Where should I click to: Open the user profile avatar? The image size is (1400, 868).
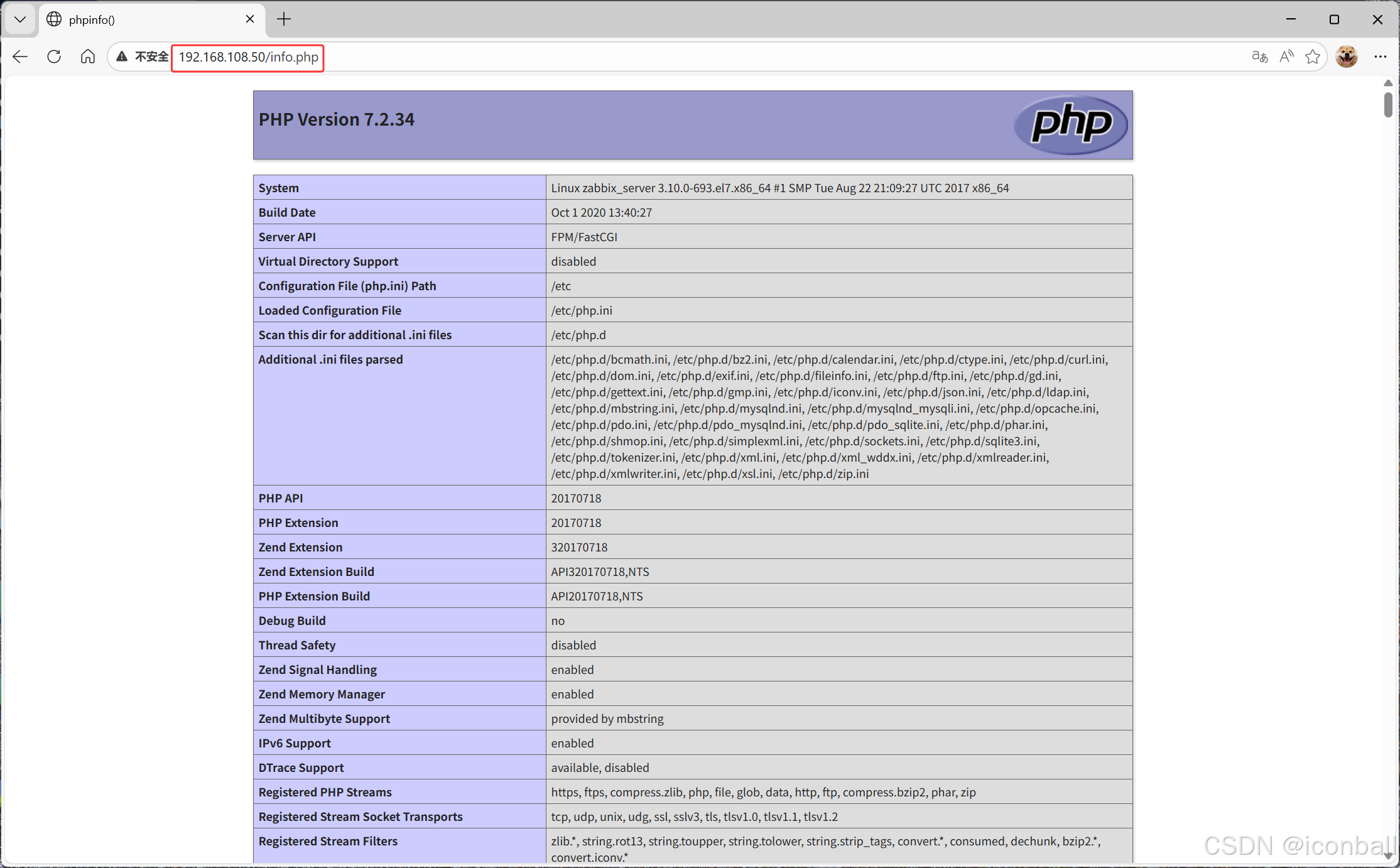[1347, 57]
